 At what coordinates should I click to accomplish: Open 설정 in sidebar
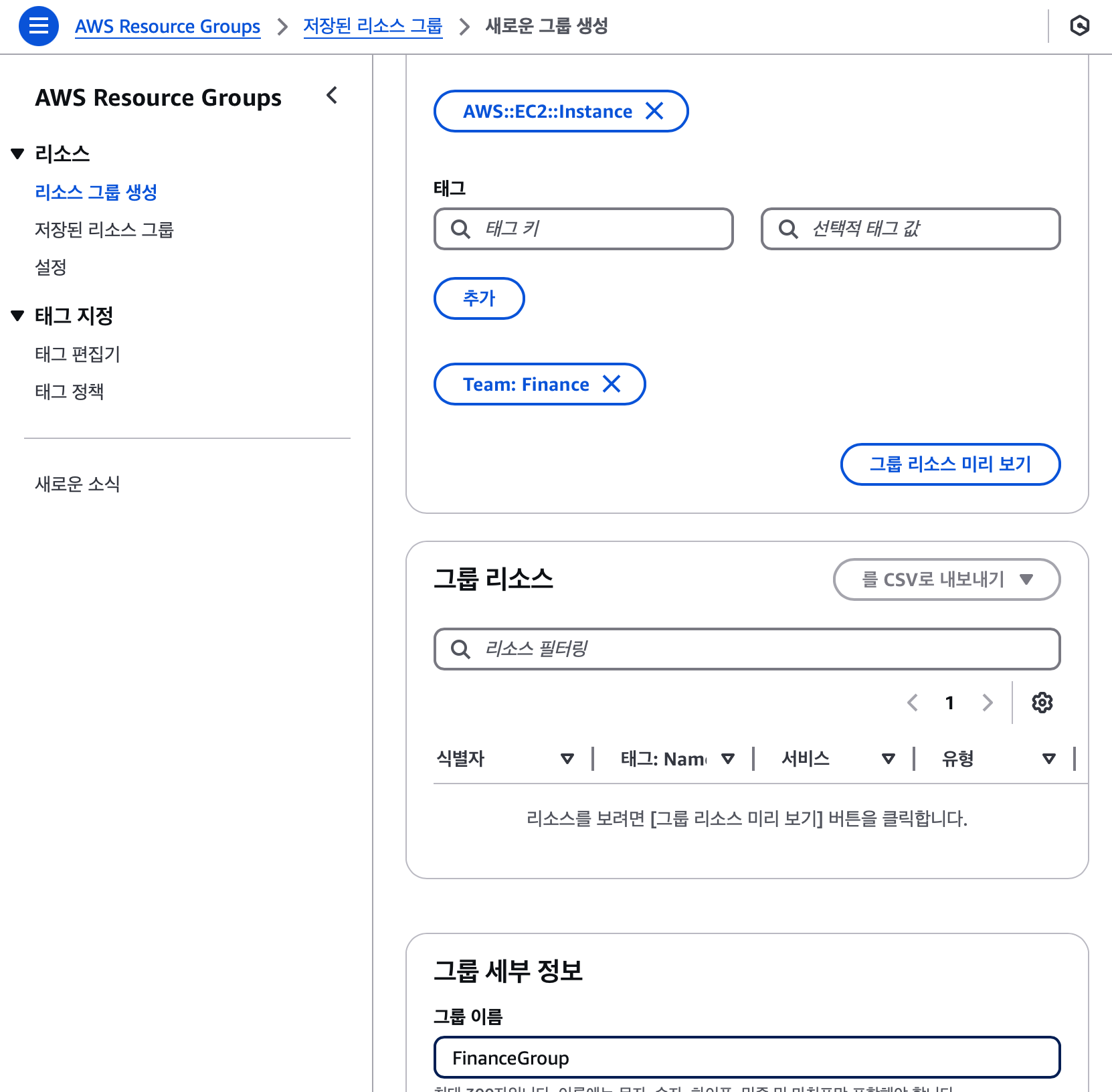point(50,268)
